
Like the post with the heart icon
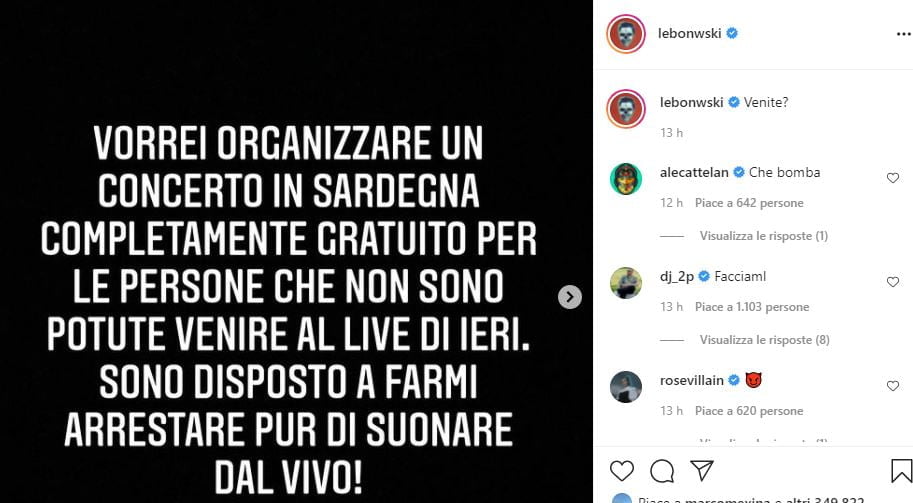click(621, 470)
